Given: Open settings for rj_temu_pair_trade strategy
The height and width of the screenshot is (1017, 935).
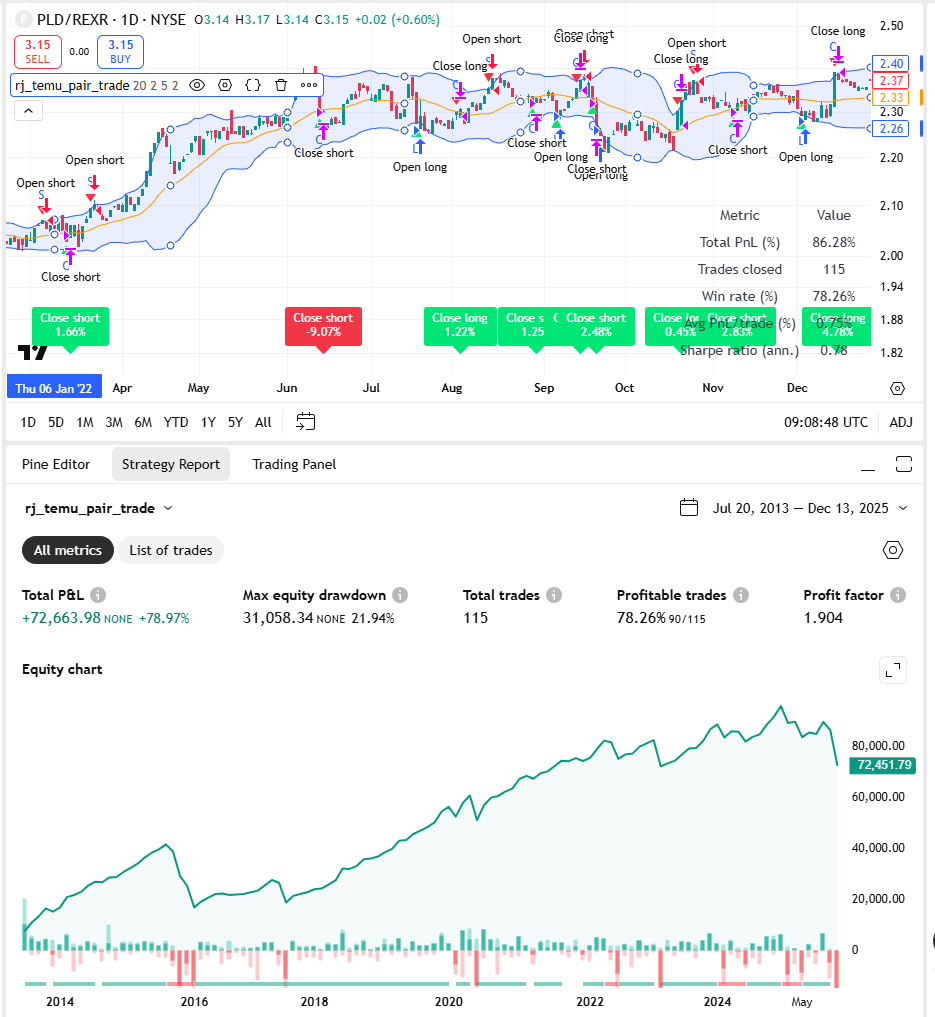Looking at the screenshot, I should pyautogui.click(x=225, y=85).
